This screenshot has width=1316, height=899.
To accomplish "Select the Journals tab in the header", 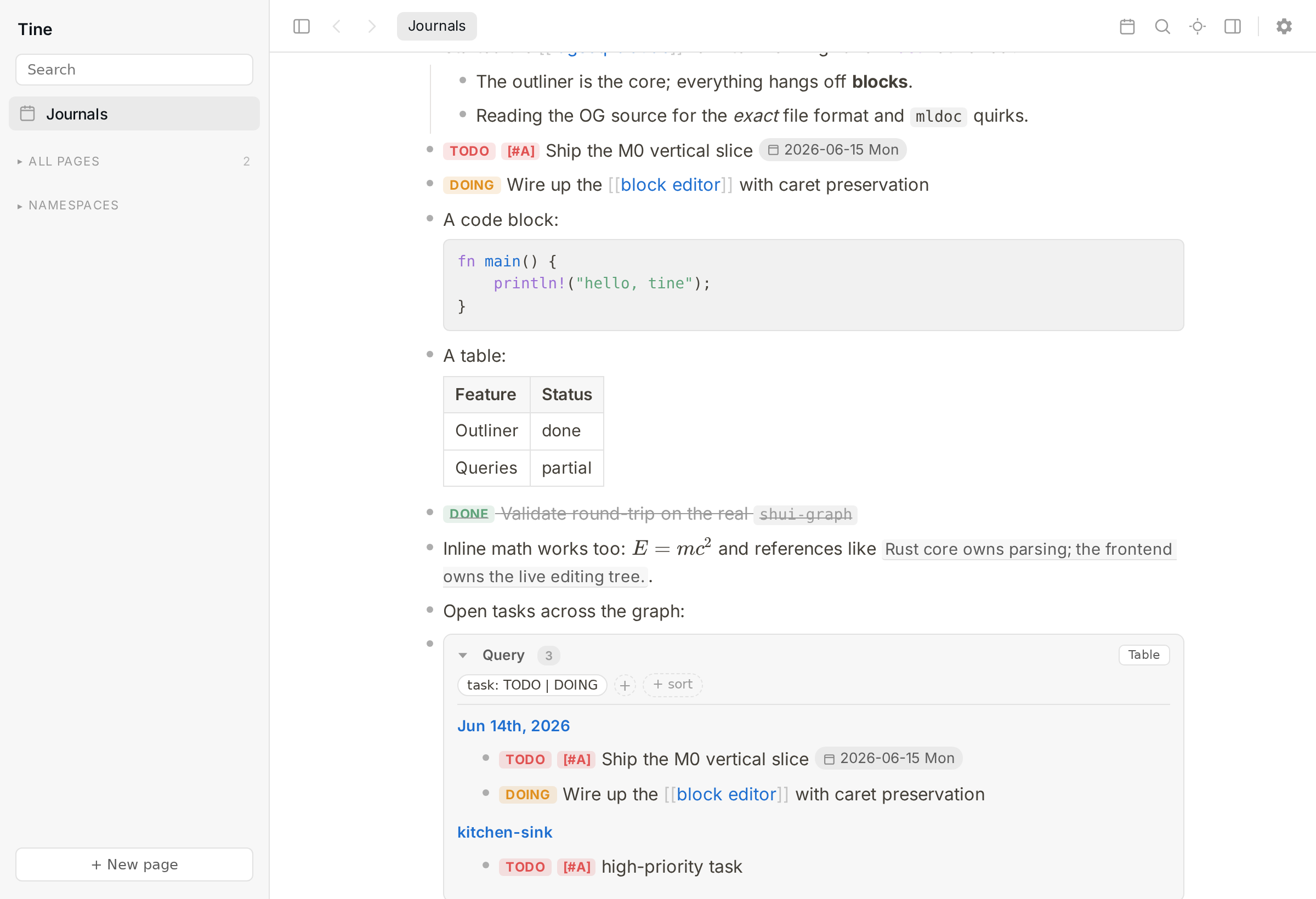I will [436, 26].
